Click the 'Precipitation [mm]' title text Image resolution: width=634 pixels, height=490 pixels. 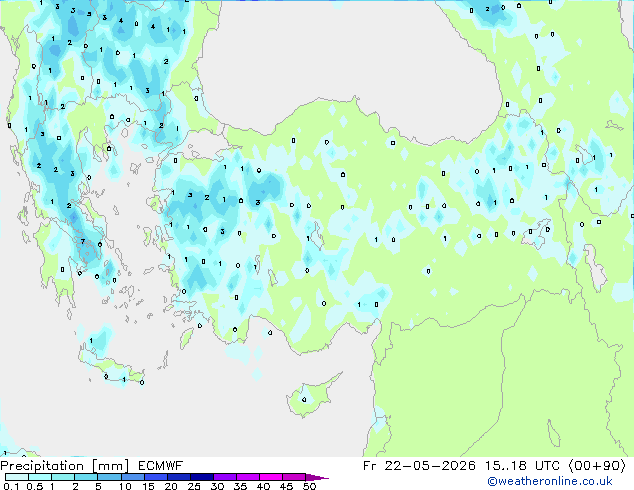[64, 466]
